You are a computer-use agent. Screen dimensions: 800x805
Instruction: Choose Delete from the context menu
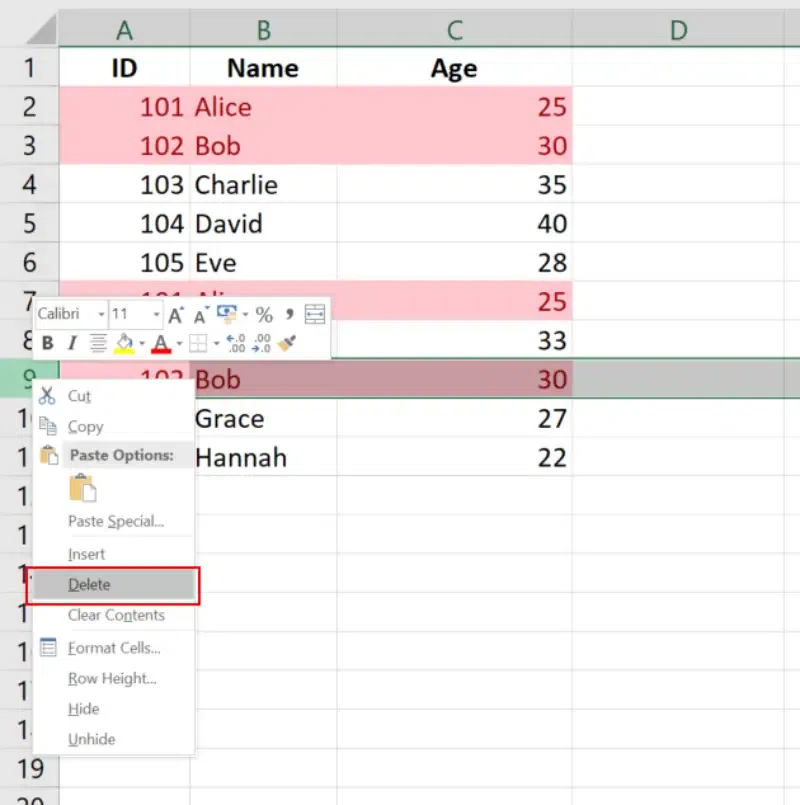[89, 585]
